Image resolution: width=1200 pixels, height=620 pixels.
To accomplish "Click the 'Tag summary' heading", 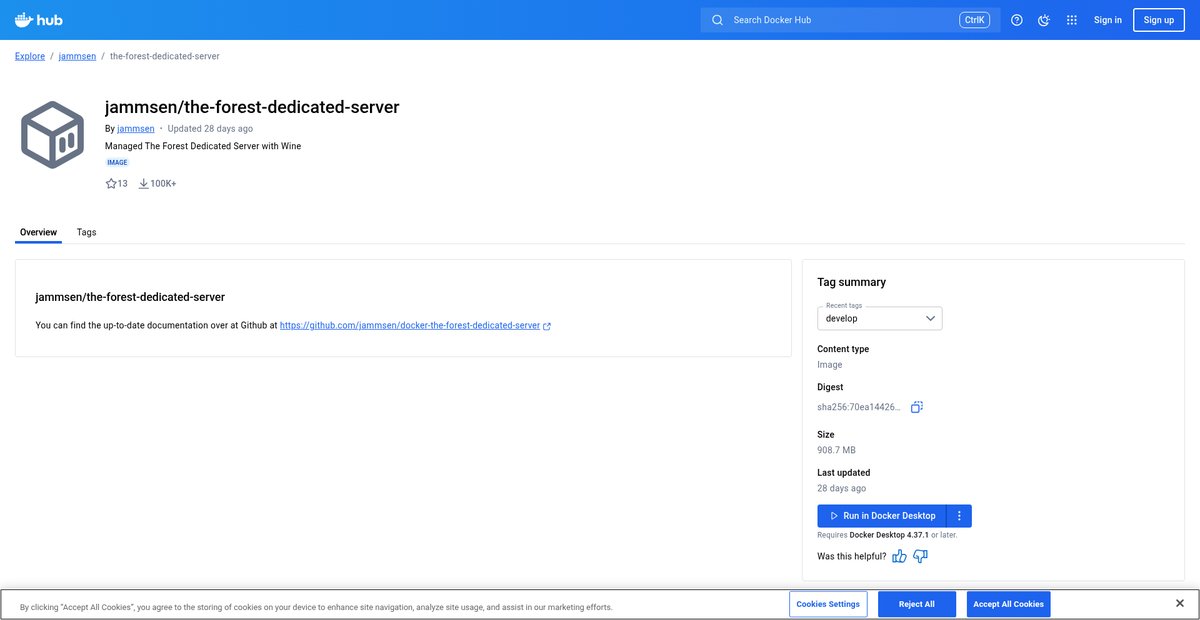I will [x=851, y=282].
